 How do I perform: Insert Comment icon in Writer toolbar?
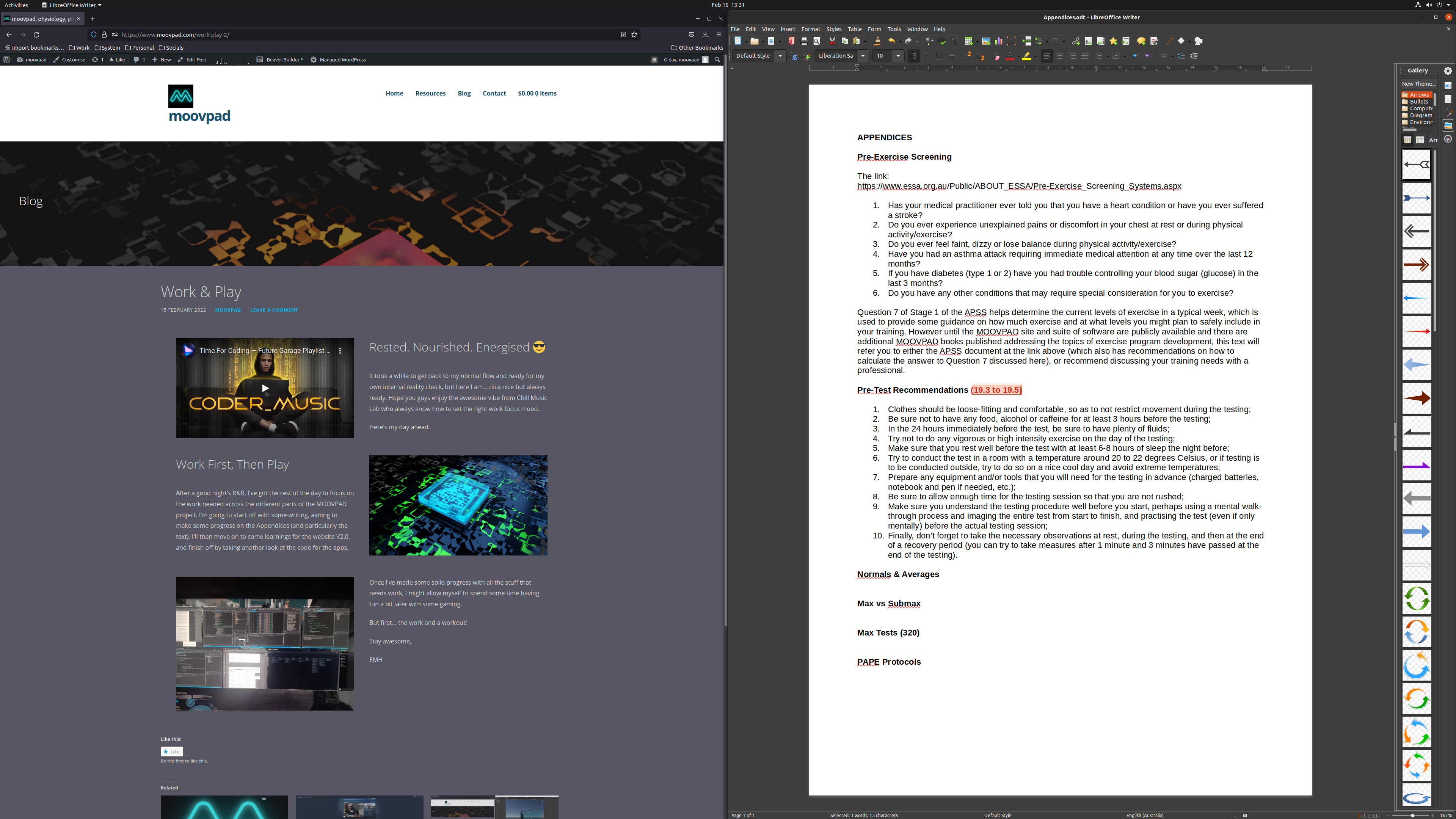tap(1141, 41)
